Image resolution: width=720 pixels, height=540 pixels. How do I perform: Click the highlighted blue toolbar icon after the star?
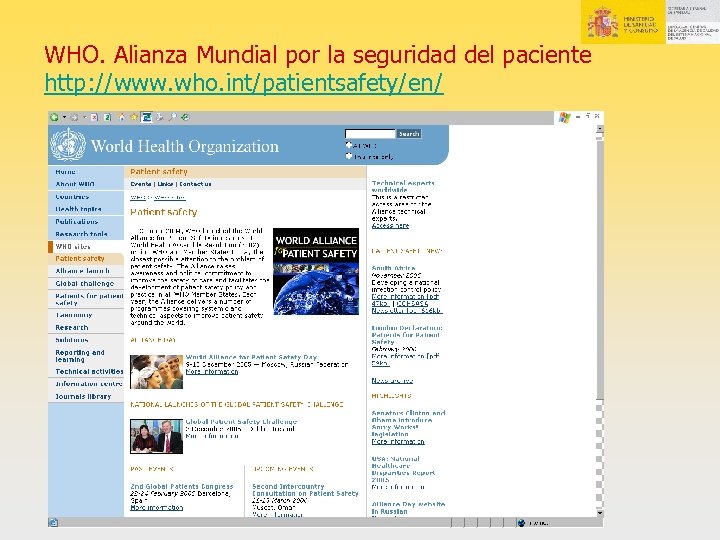pyautogui.click(x=146, y=118)
